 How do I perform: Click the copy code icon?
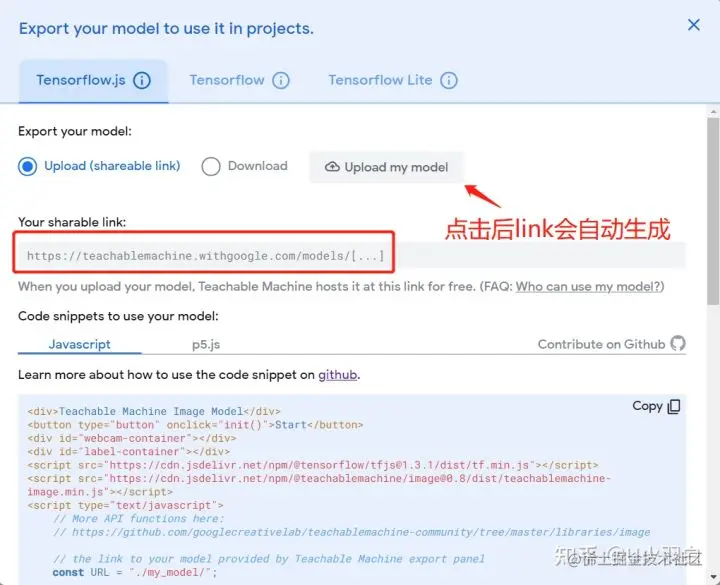(x=674, y=406)
